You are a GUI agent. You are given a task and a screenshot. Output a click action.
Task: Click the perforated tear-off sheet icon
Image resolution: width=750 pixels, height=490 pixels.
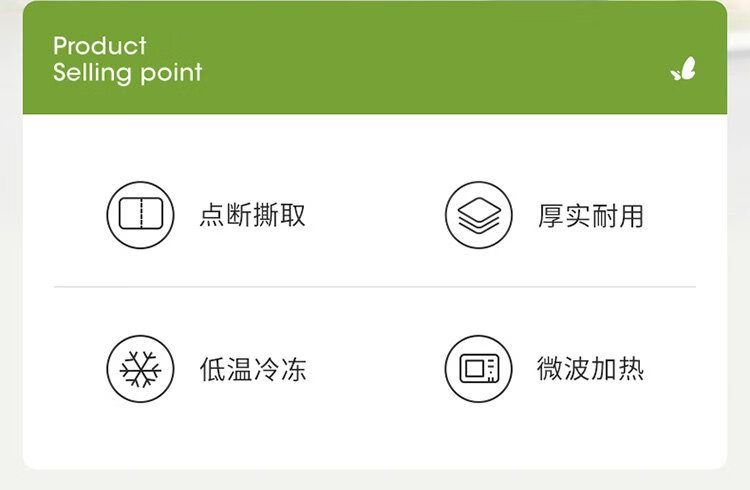click(140, 215)
